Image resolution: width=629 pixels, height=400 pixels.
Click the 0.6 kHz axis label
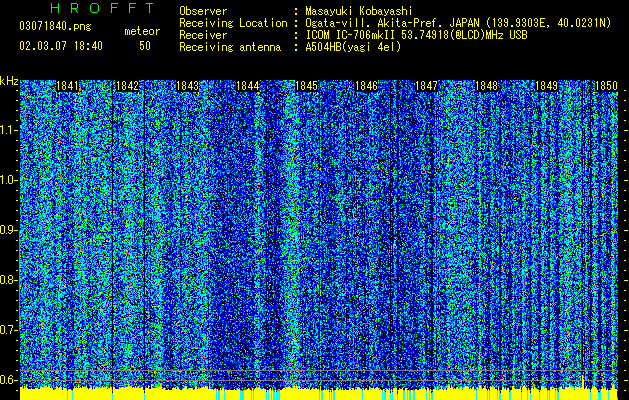(x=9, y=380)
